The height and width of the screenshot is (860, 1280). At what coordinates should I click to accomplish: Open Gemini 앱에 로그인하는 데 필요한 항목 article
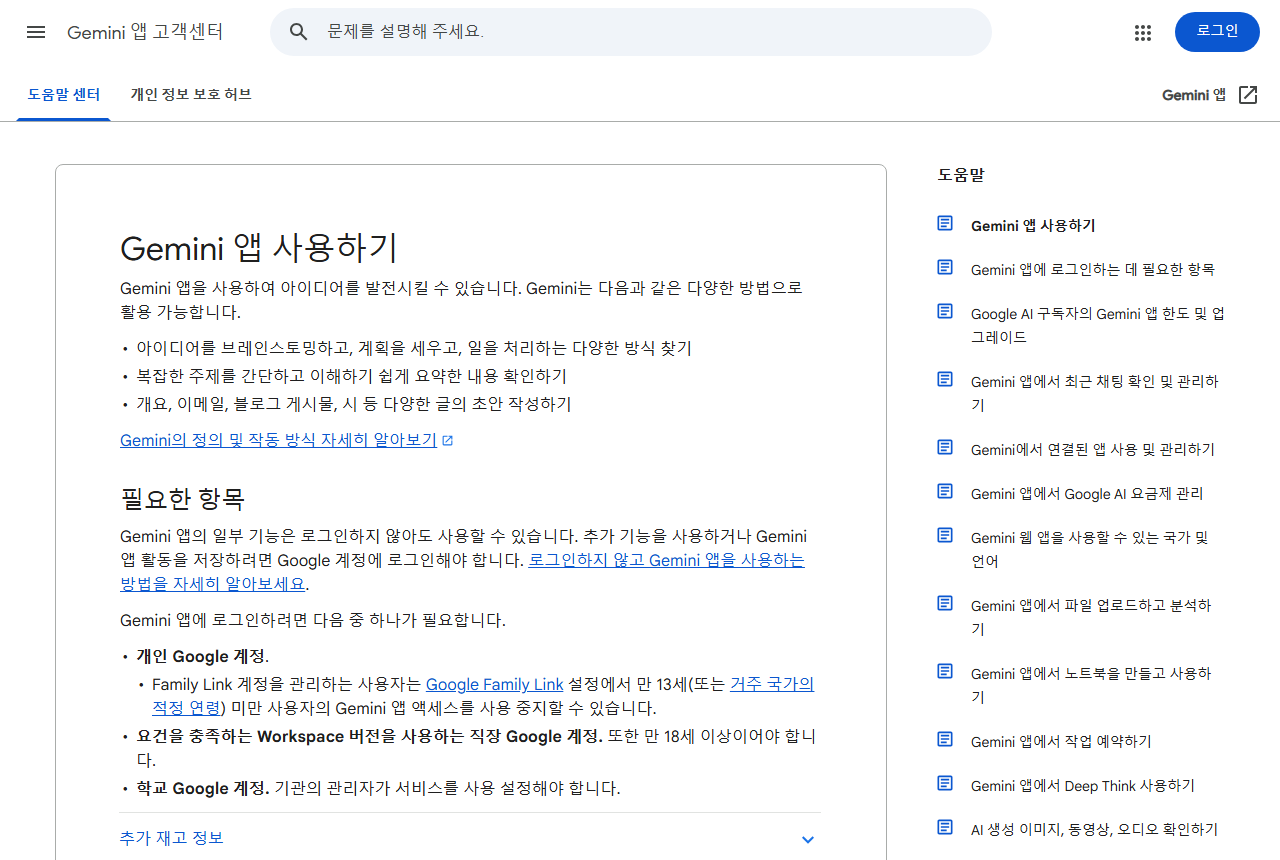point(1093,269)
